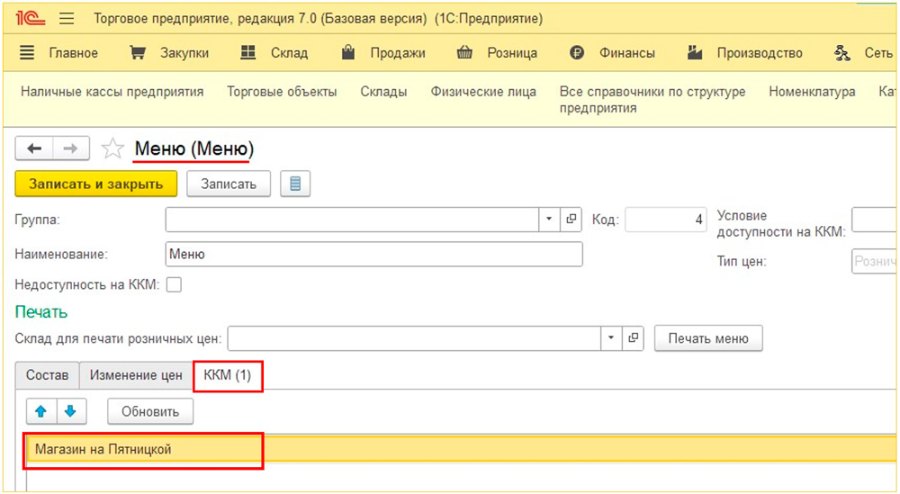This screenshot has width=900, height=494.
Task: Move row down with blue arrow
Action: click(x=71, y=411)
